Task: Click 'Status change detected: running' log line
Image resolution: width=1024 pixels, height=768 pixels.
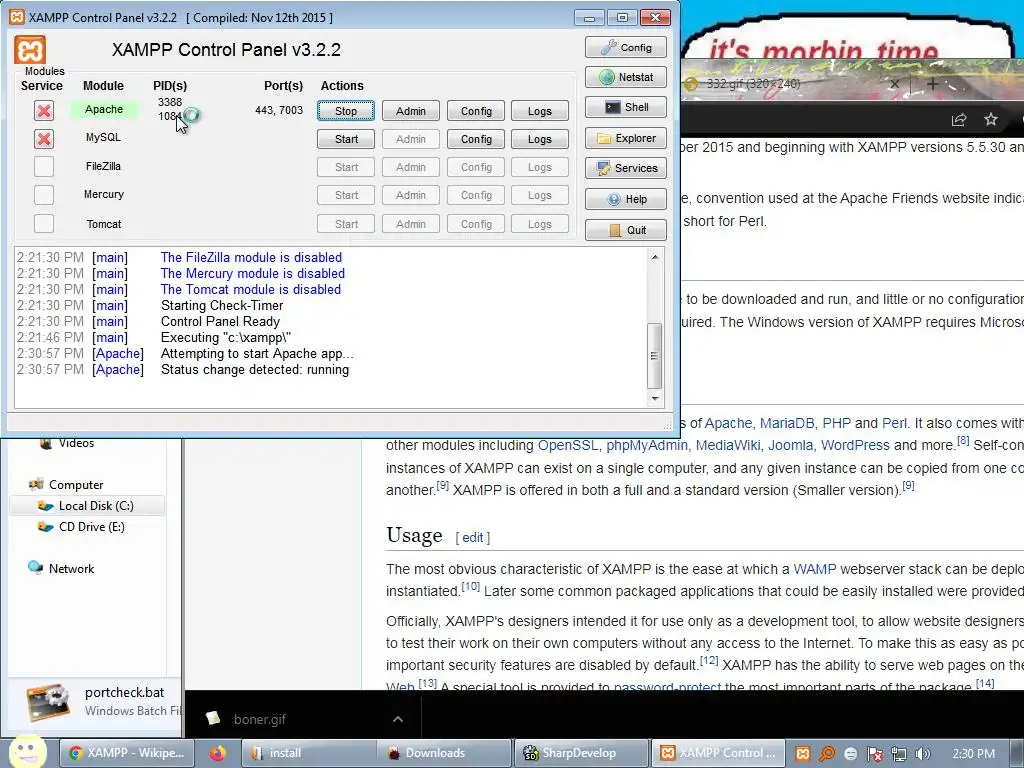Action: [255, 370]
